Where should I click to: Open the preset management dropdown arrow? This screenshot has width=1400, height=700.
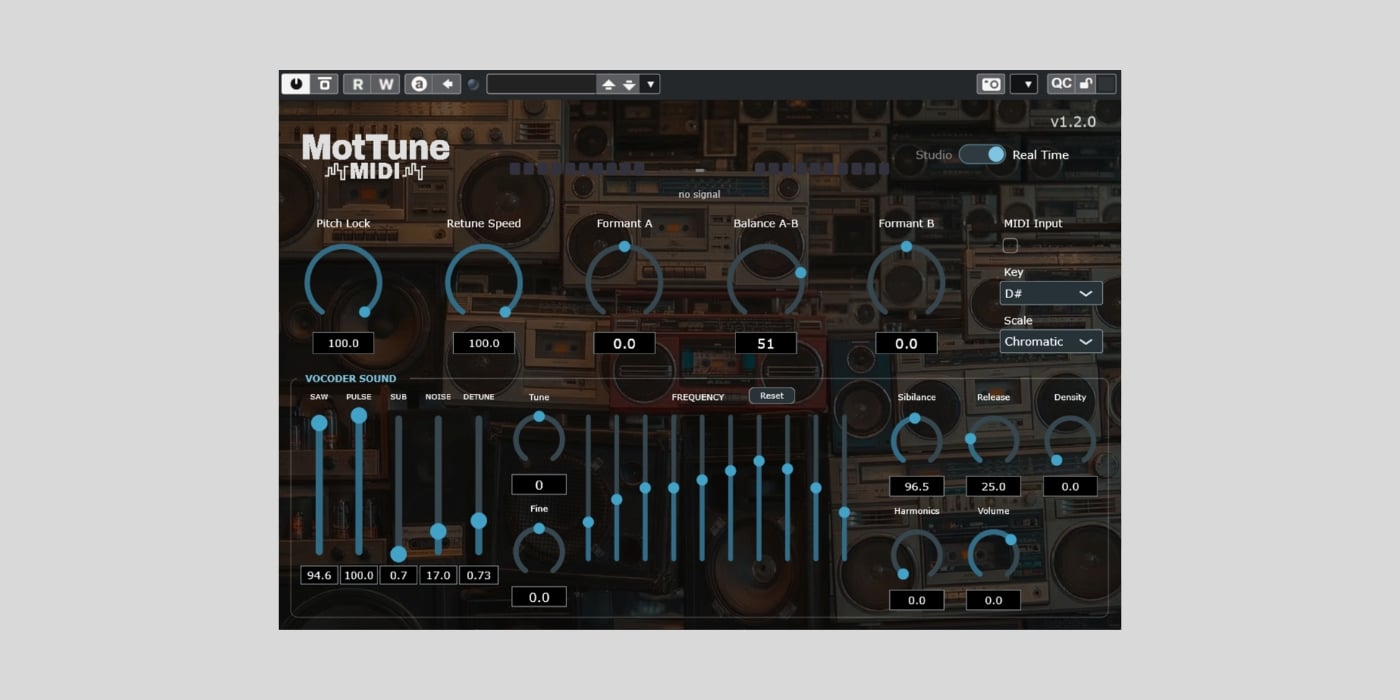coord(651,84)
